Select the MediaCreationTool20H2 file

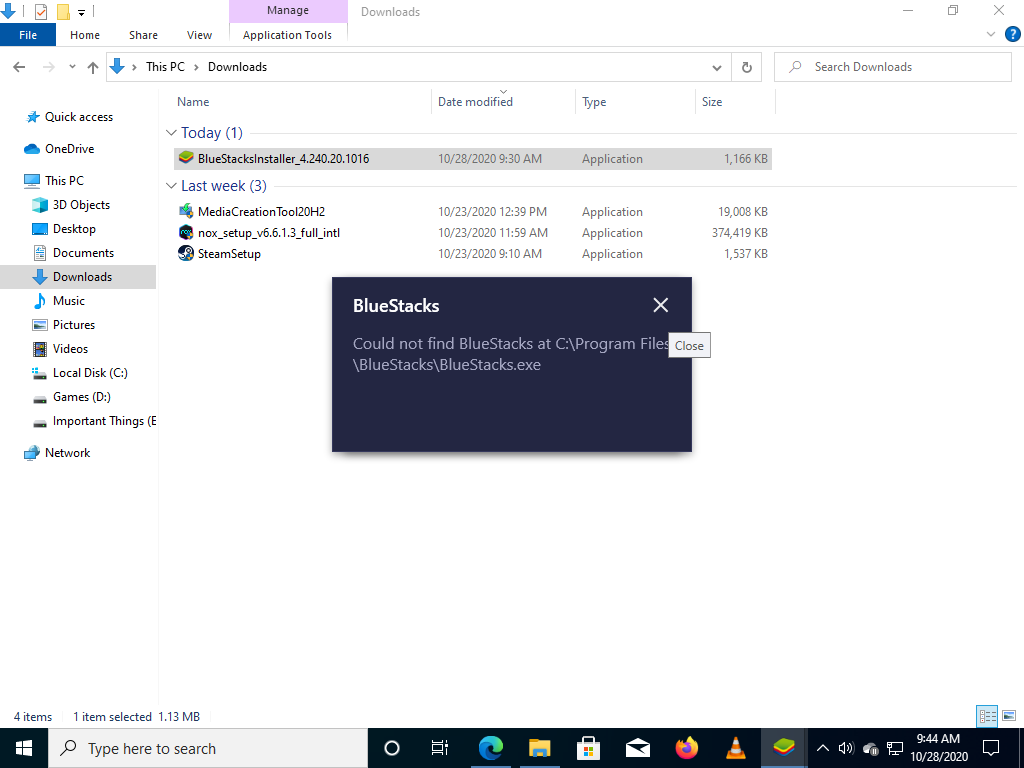coord(473,212)
